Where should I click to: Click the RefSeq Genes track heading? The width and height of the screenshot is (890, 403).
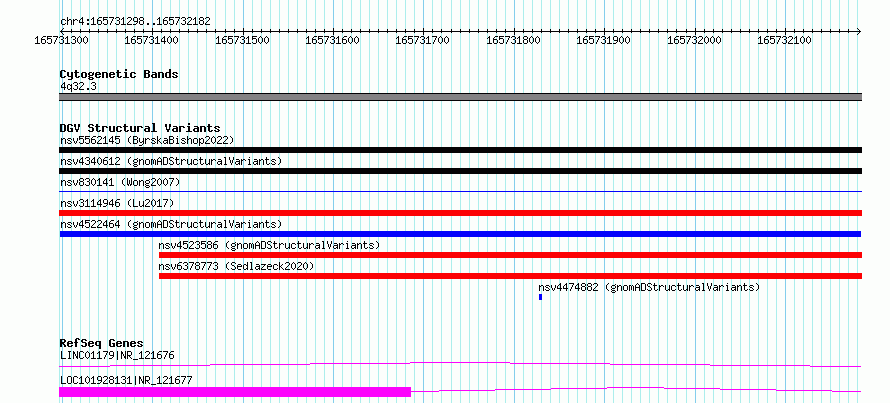(102, 343)
